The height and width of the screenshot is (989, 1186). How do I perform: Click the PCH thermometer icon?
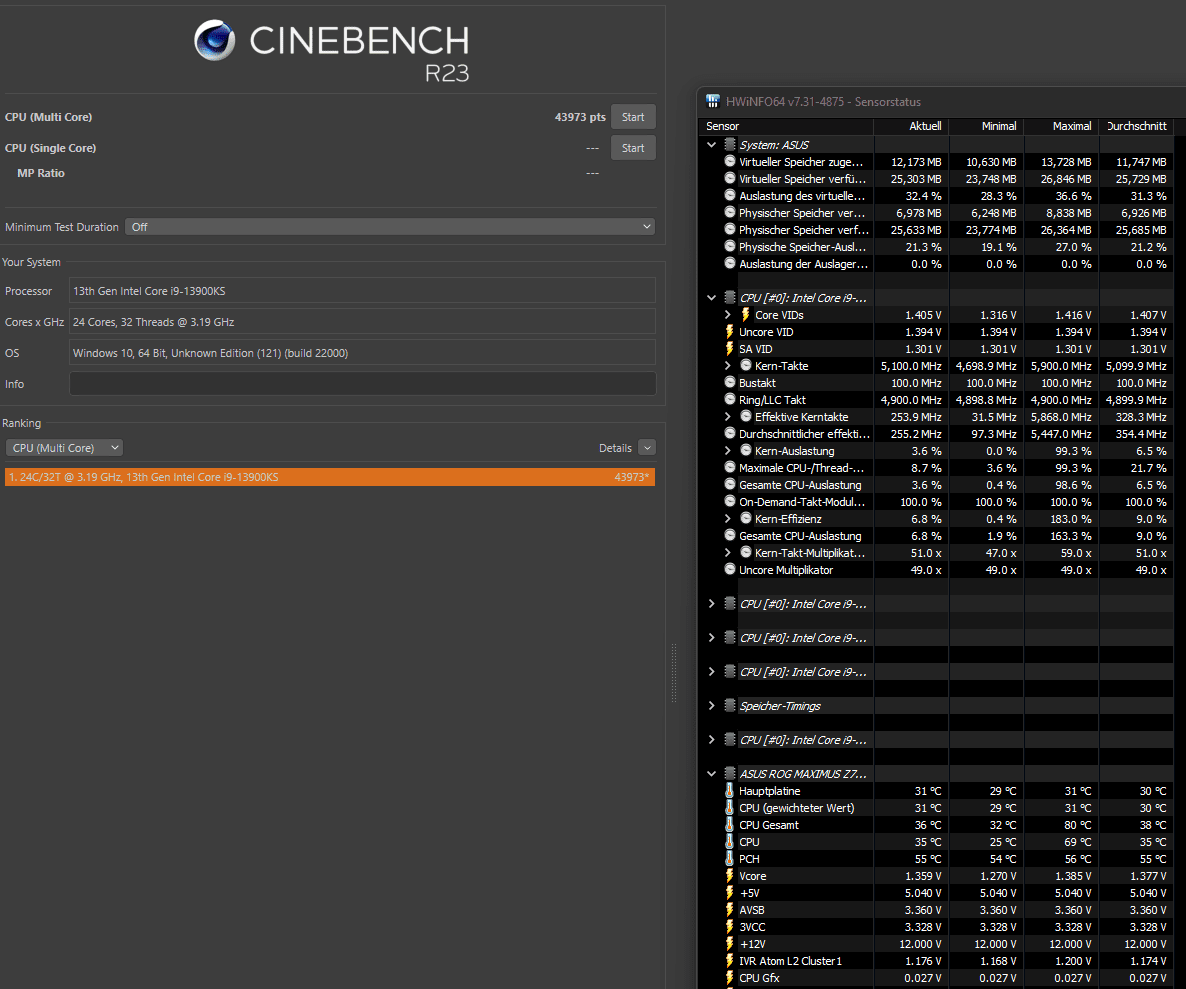pyautogui.click(x=730, y=859)
